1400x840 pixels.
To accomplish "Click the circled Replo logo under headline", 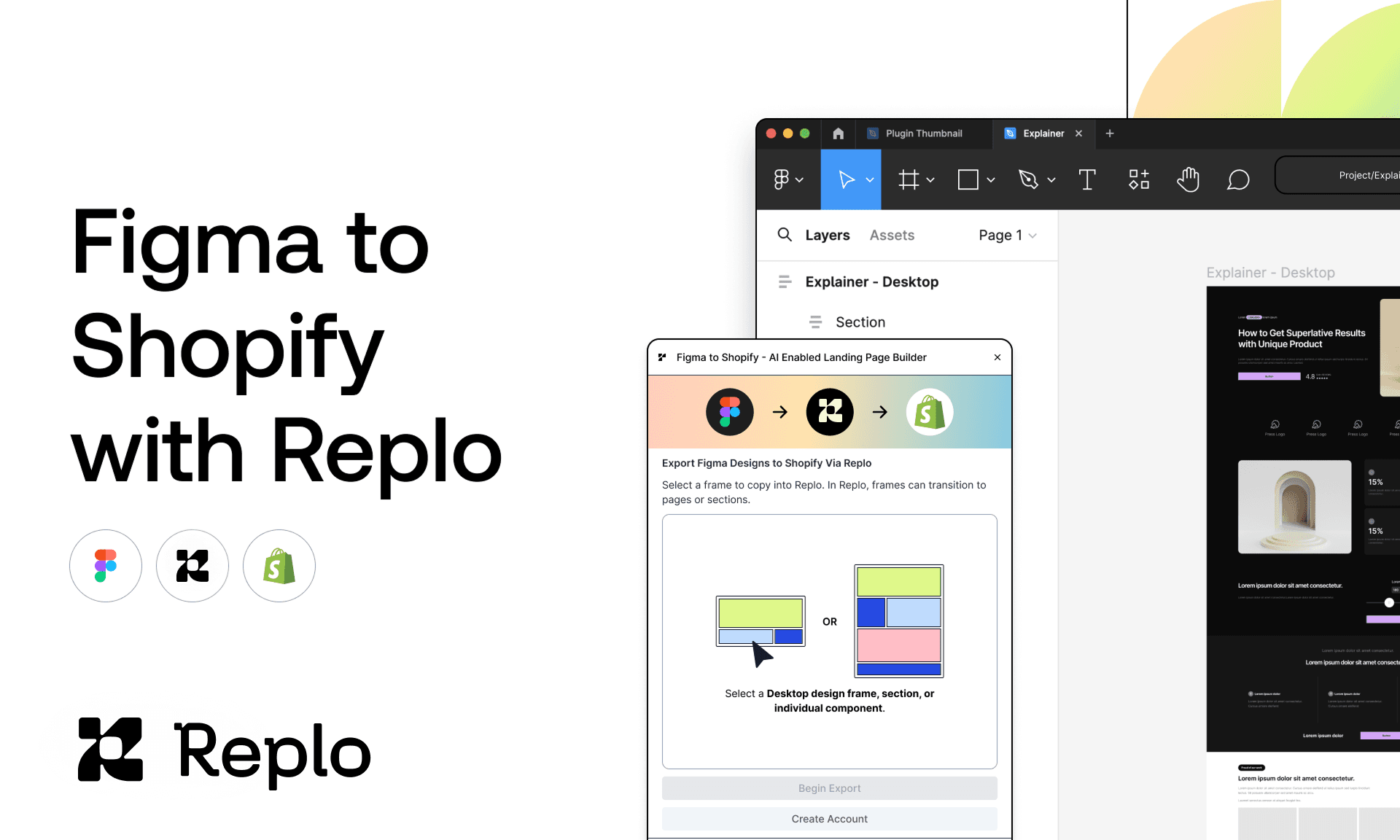I will click(192, 566).
